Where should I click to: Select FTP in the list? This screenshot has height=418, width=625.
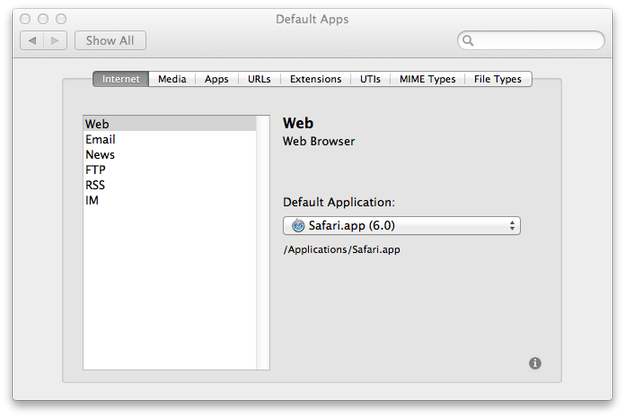coord(170,170)
